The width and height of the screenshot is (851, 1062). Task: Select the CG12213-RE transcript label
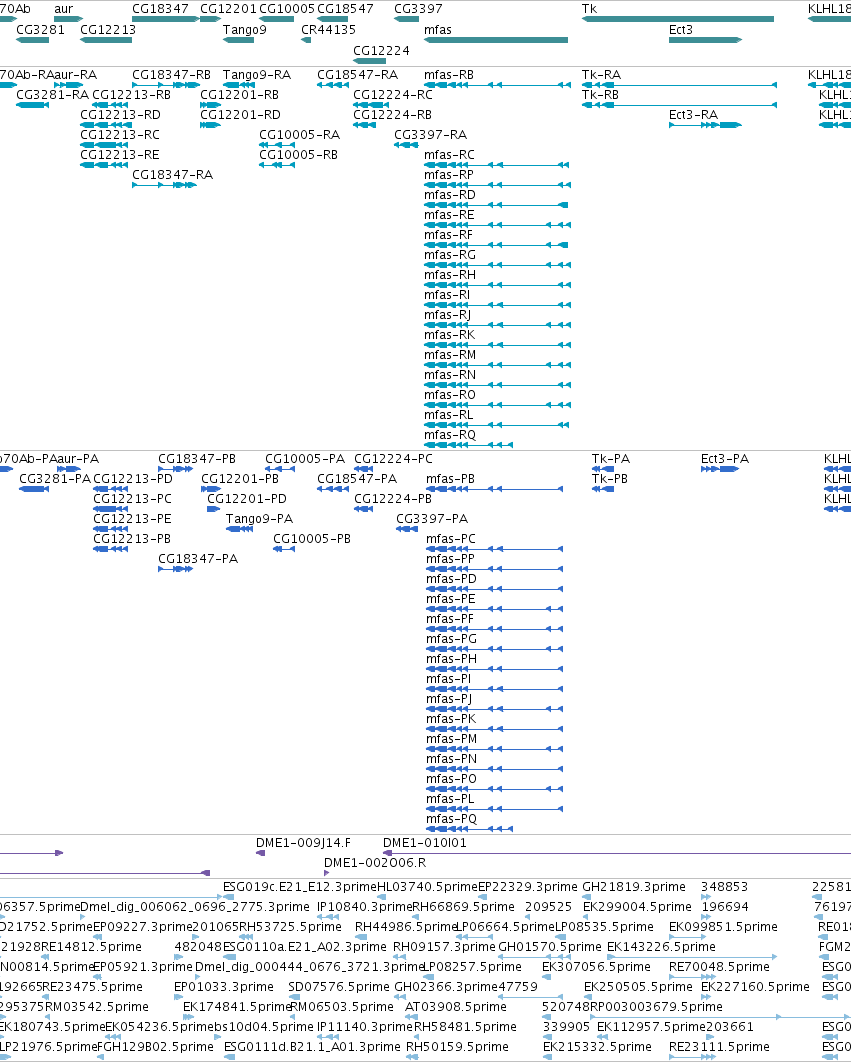coord(120,155)
